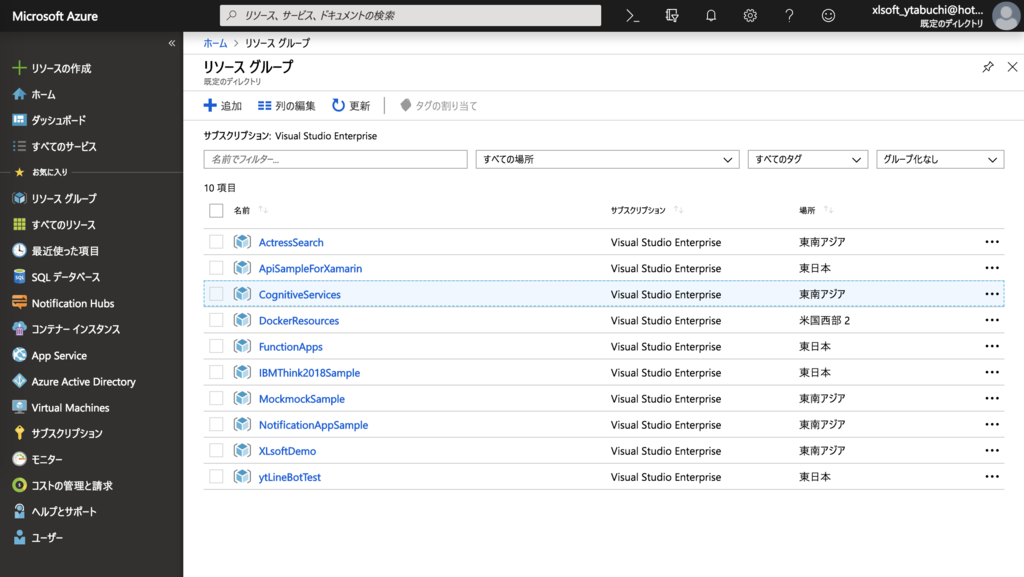Click the コストの管理と請求 icon
This screenshot has height=577, width=1024.
19,486
